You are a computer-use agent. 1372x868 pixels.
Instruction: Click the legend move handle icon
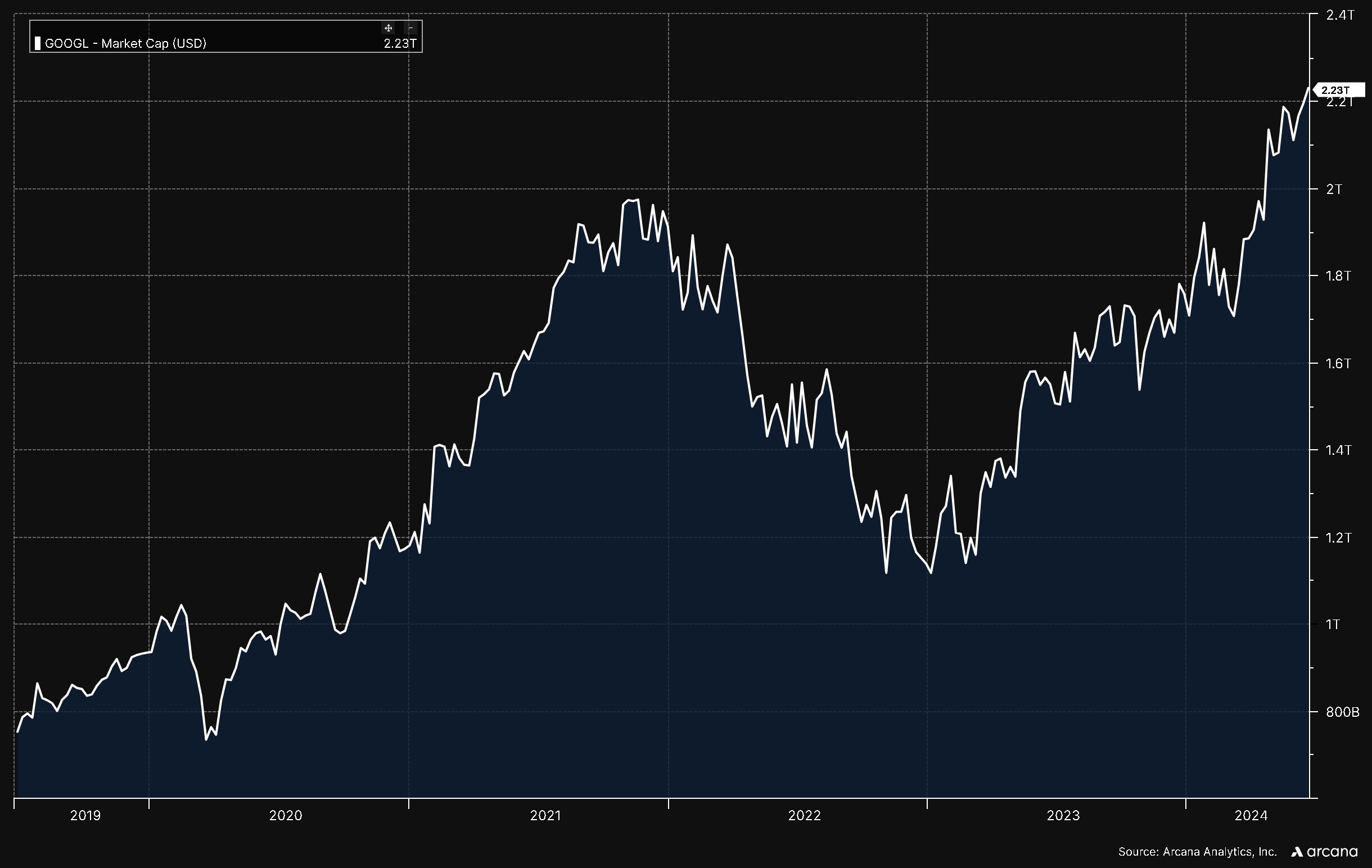click(388, 28)
